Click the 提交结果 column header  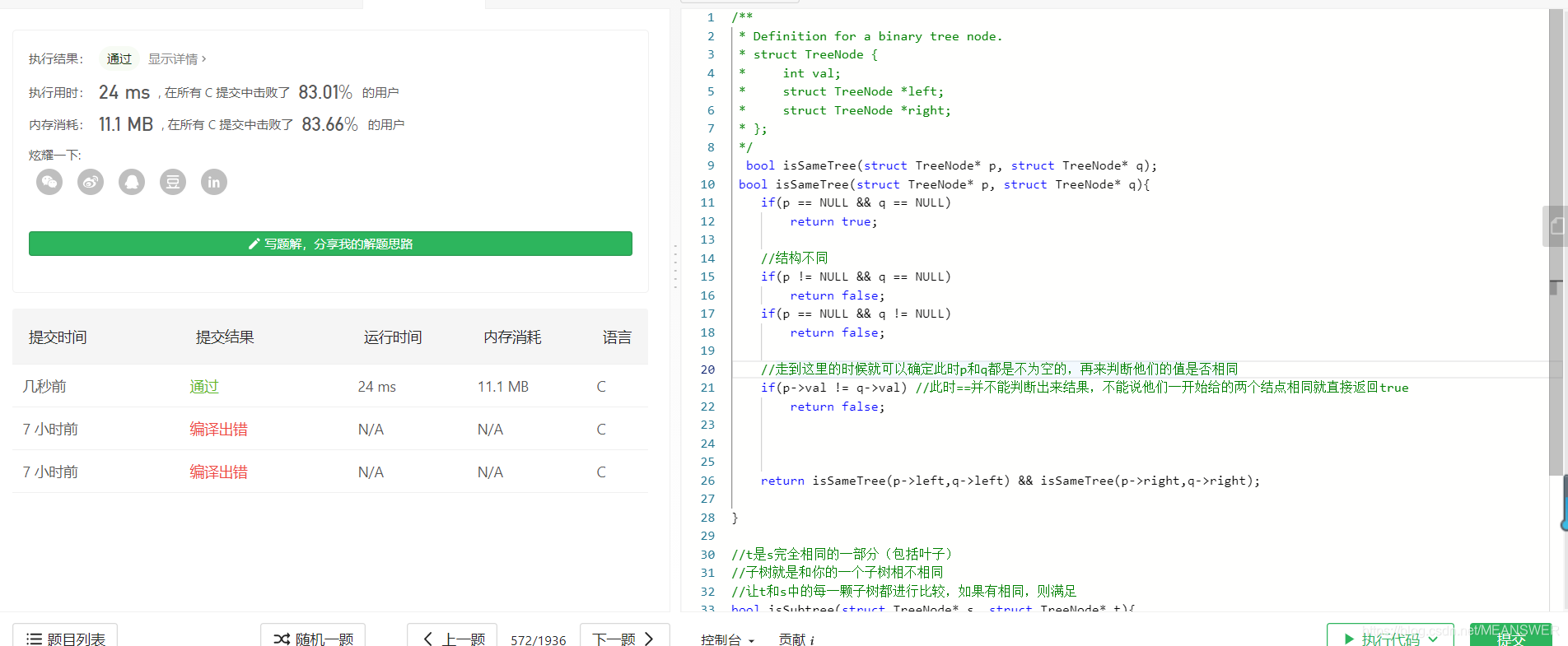[225, 337]
